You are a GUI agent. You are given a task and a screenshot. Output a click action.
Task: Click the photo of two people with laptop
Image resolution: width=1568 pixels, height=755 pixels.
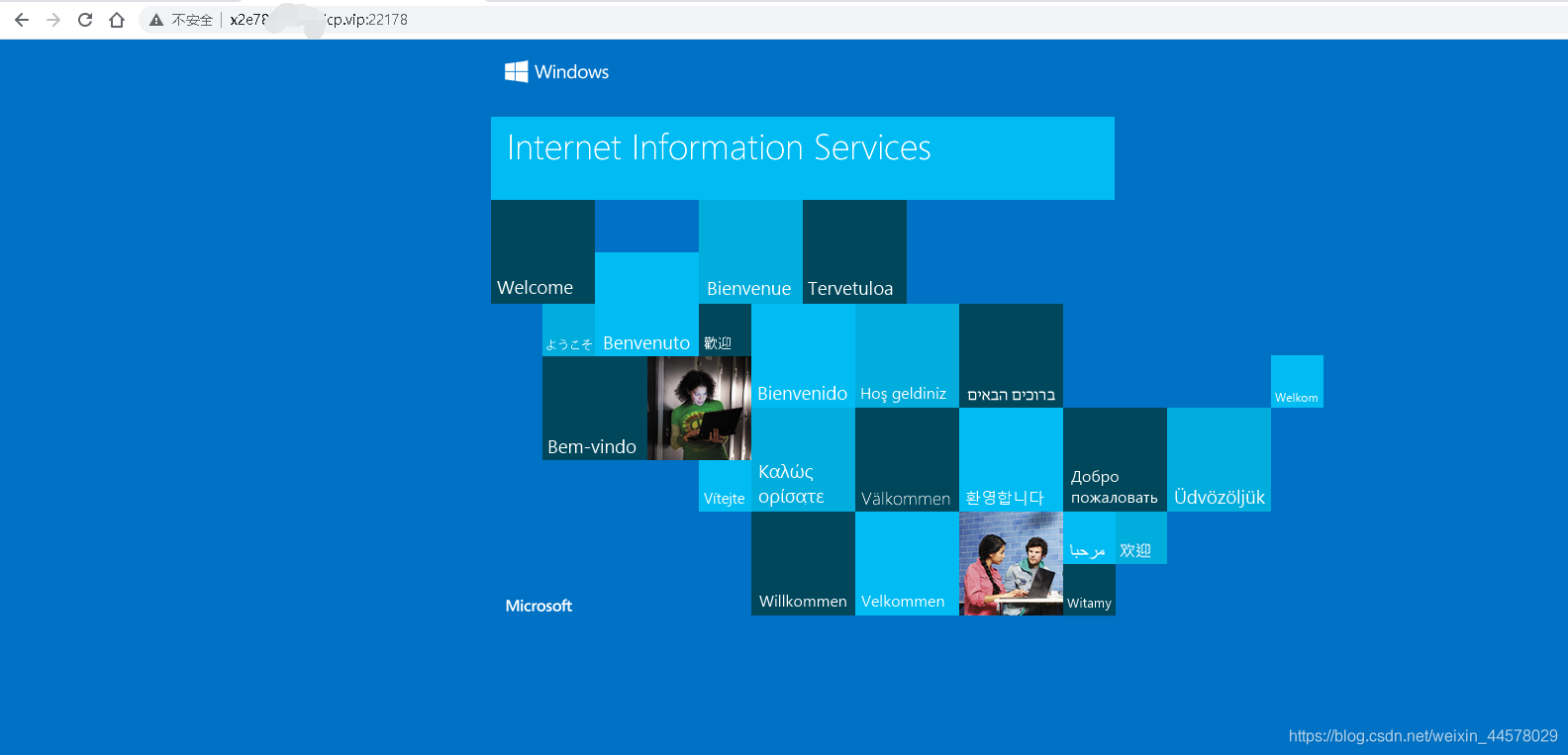[x=1011, y=563]
